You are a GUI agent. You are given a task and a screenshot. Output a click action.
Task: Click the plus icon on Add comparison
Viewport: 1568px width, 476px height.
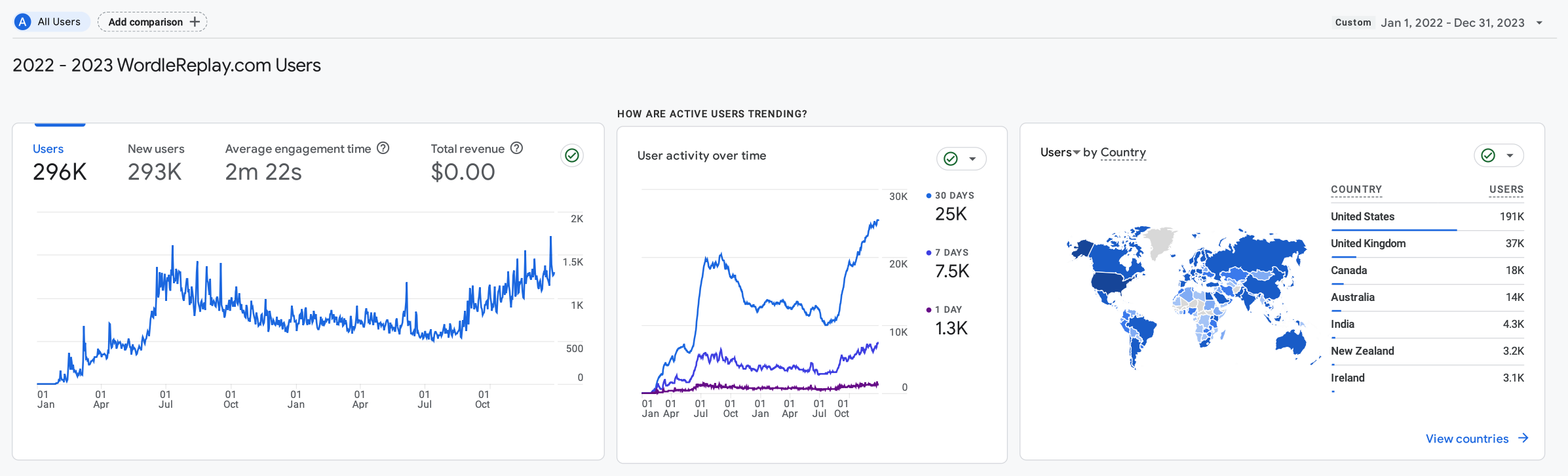tap(195, 22)
